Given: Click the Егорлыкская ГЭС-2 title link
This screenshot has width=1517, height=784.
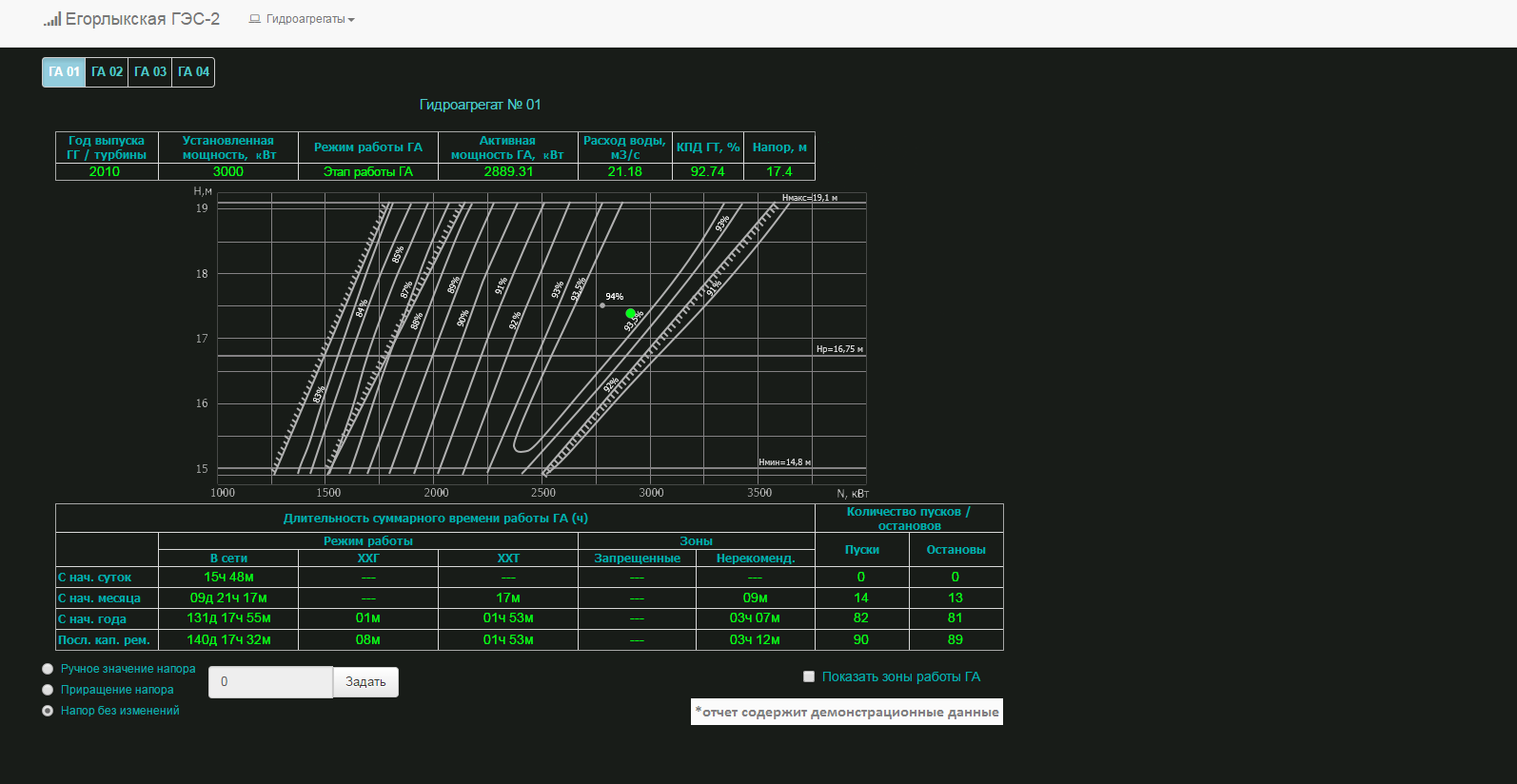Looking at the screenshot, I should point(142,19).
